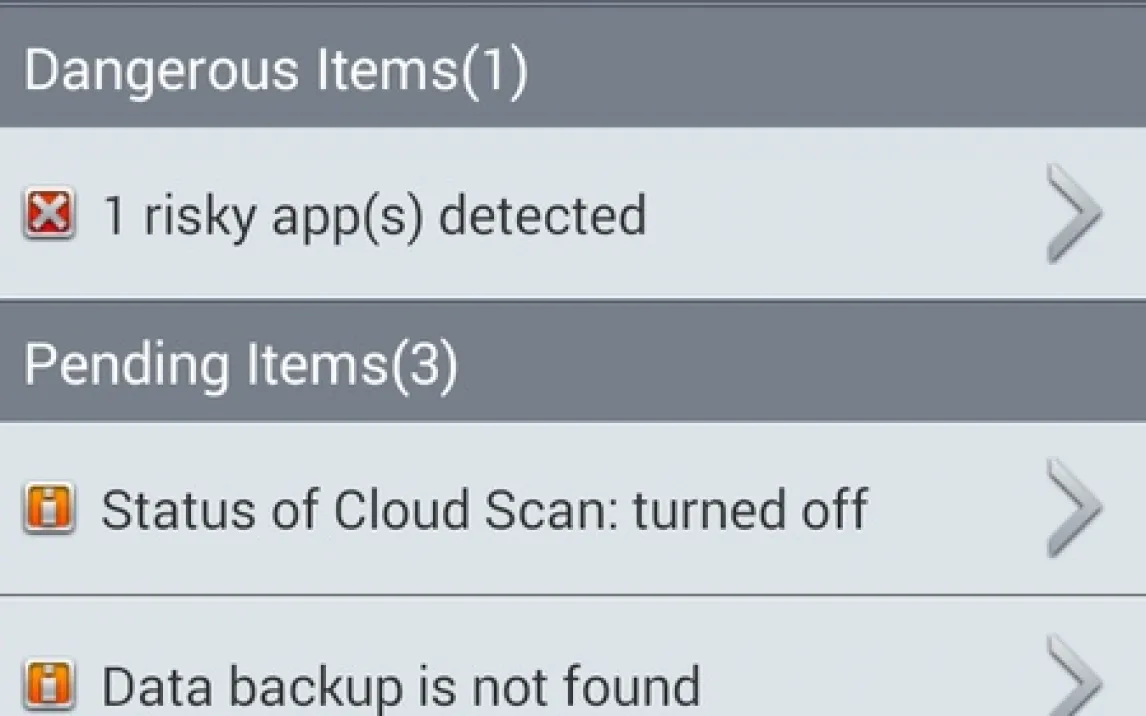This screenshot has height=716, width=1146.
Task: Click the count (3) in Pending Items
Action: [424, 365]
